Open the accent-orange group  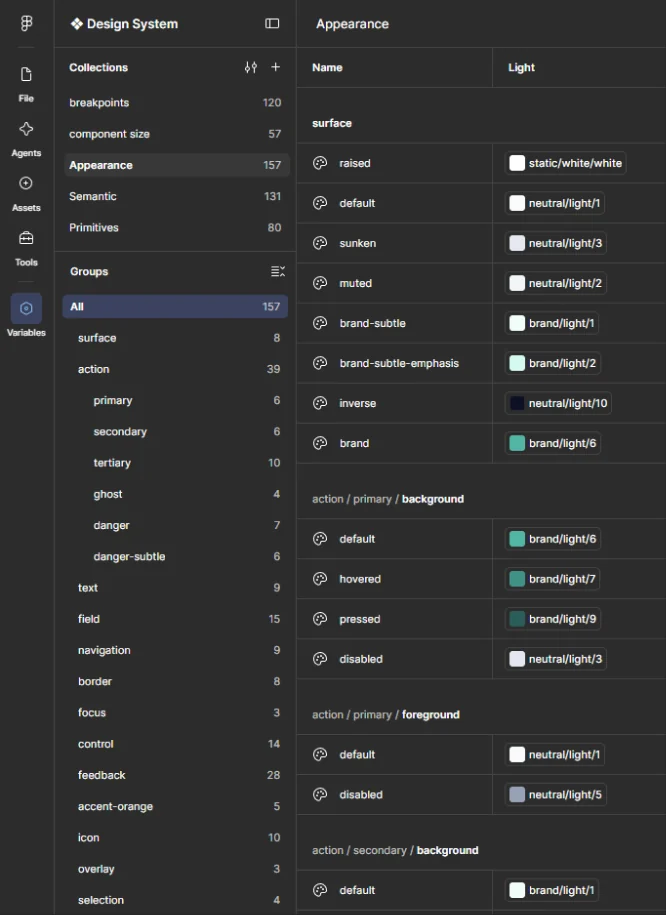[175, 806]
